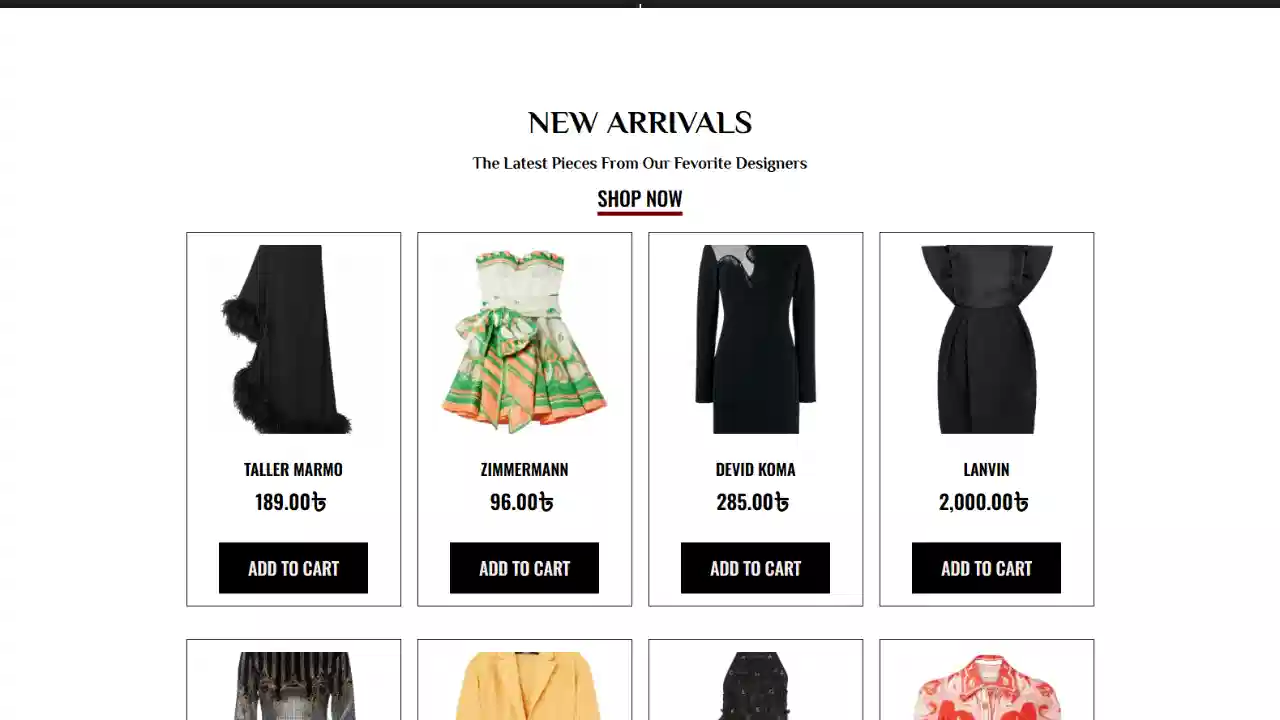This screenshot has width=1280, height=720.
Task: Click the 2,000.00 price label
Action: click(984, 502)
